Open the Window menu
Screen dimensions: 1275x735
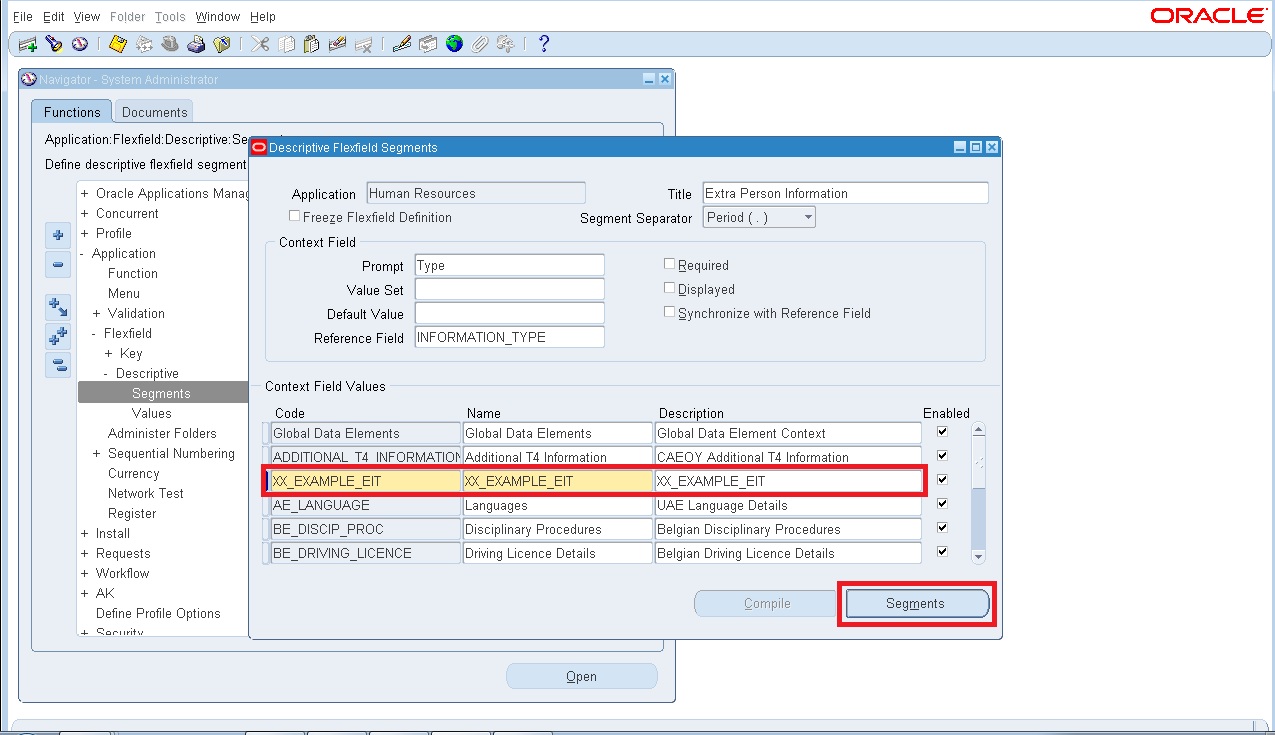218,17
